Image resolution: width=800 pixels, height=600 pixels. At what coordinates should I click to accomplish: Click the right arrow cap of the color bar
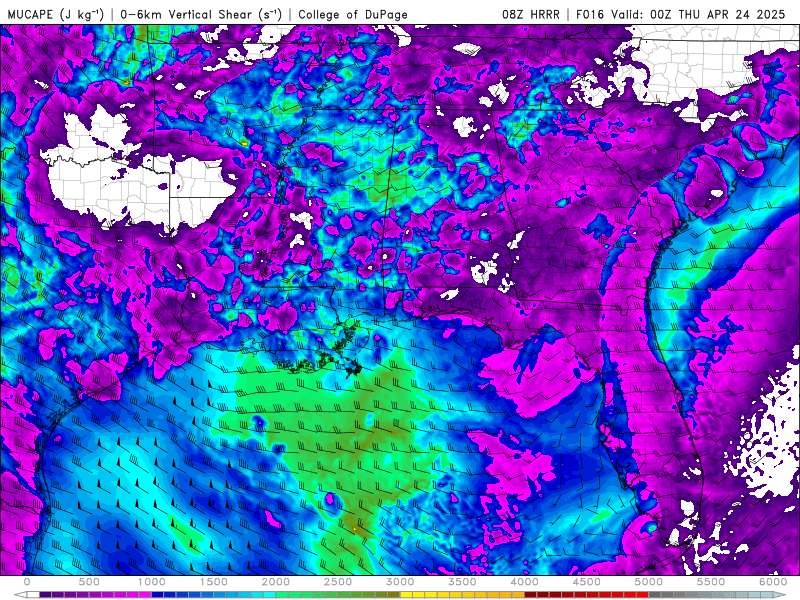tap(779, 595)
